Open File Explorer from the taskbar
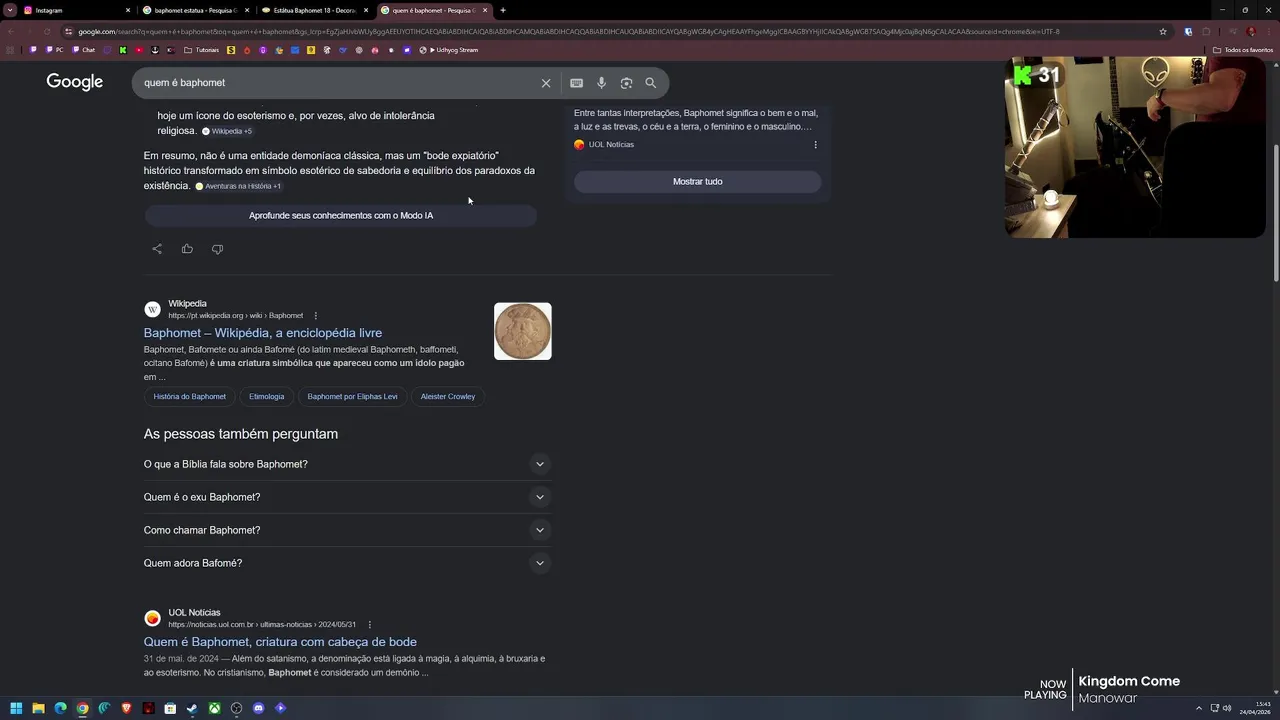1280x720 pixels. (38, 708)
